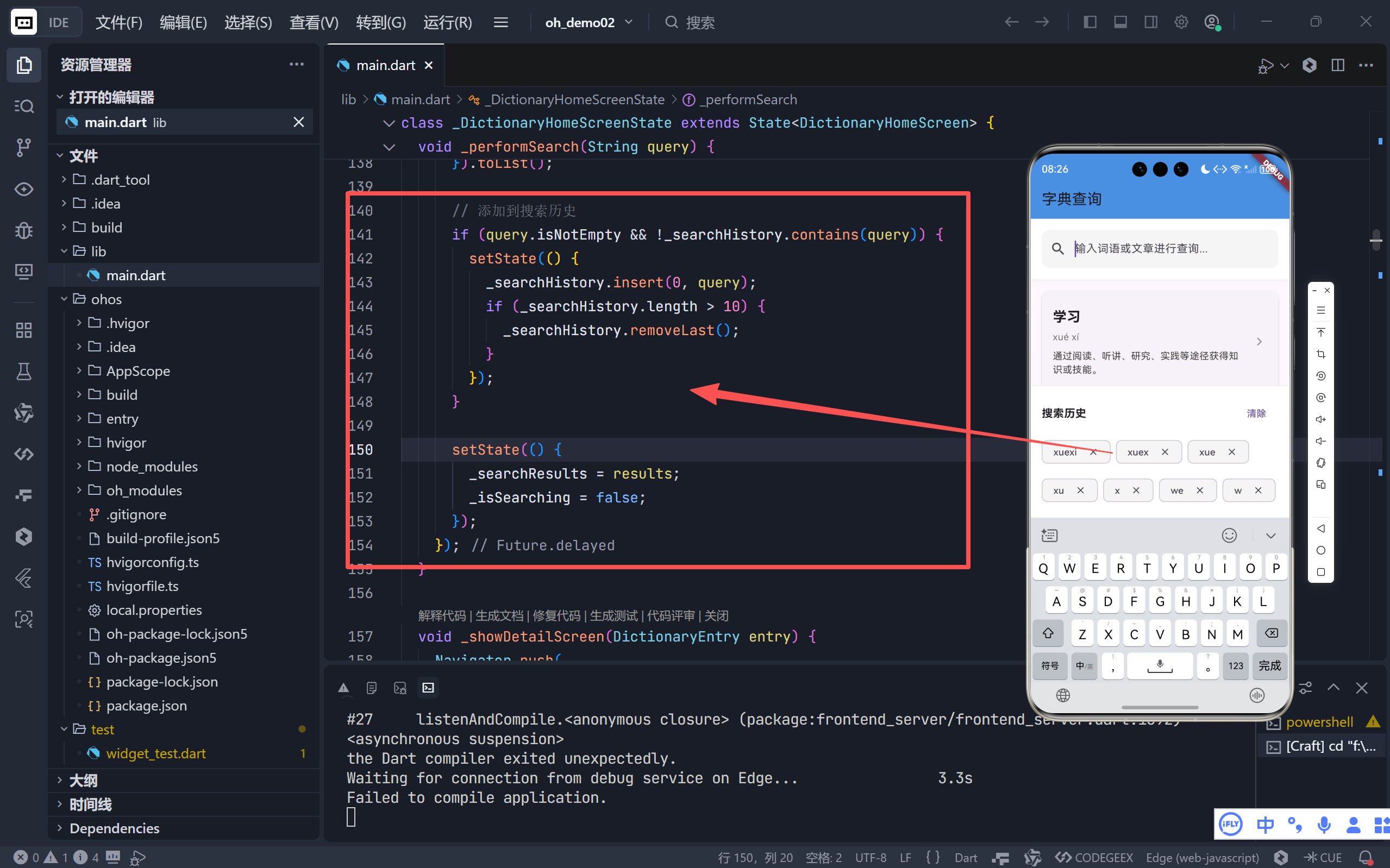This screenshot has height=868, width=1390.
Task: Click the notifications bell in status bar
Action: pos(1366,857)
